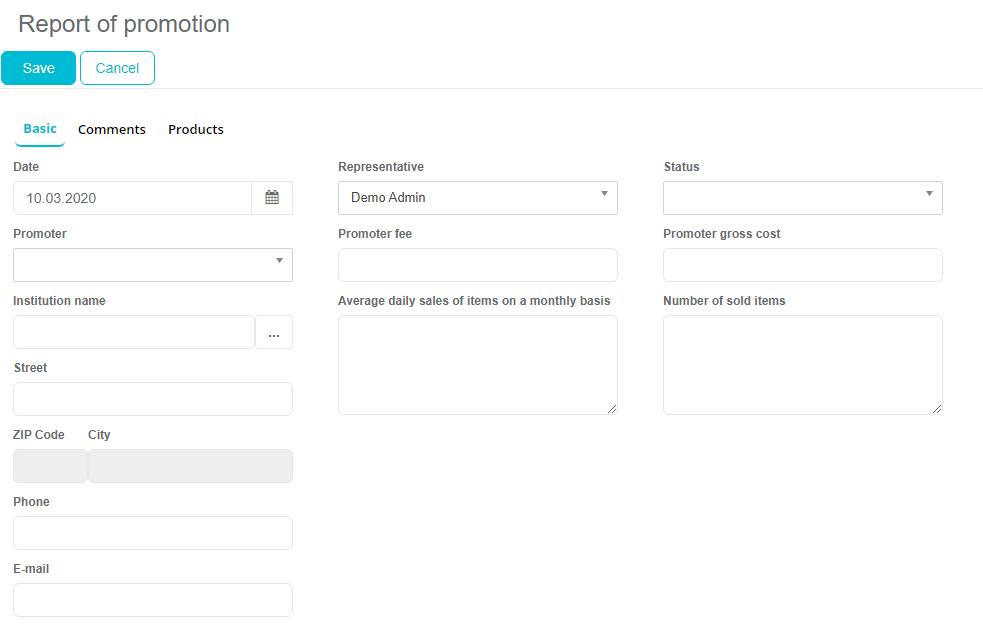
Task: Select the E-mail input field
Action: (152, 600)
